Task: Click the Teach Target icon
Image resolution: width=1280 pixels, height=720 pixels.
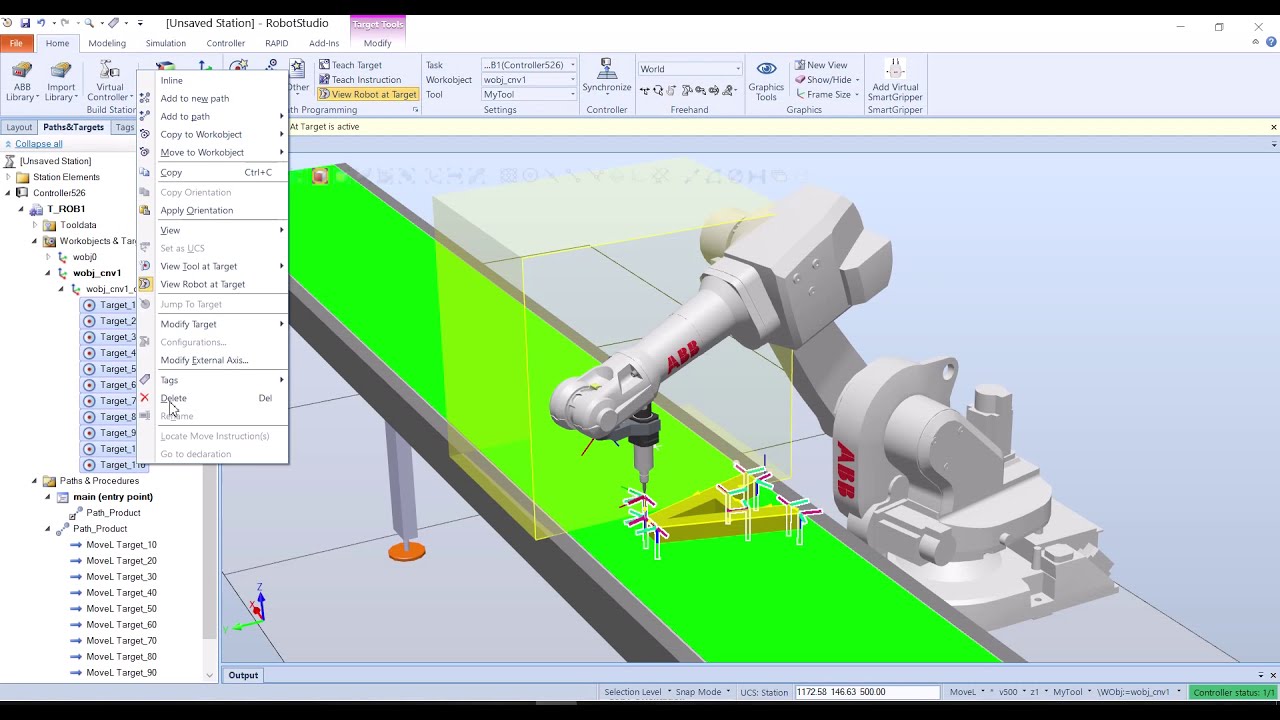Action: click(x=325, y=65)
